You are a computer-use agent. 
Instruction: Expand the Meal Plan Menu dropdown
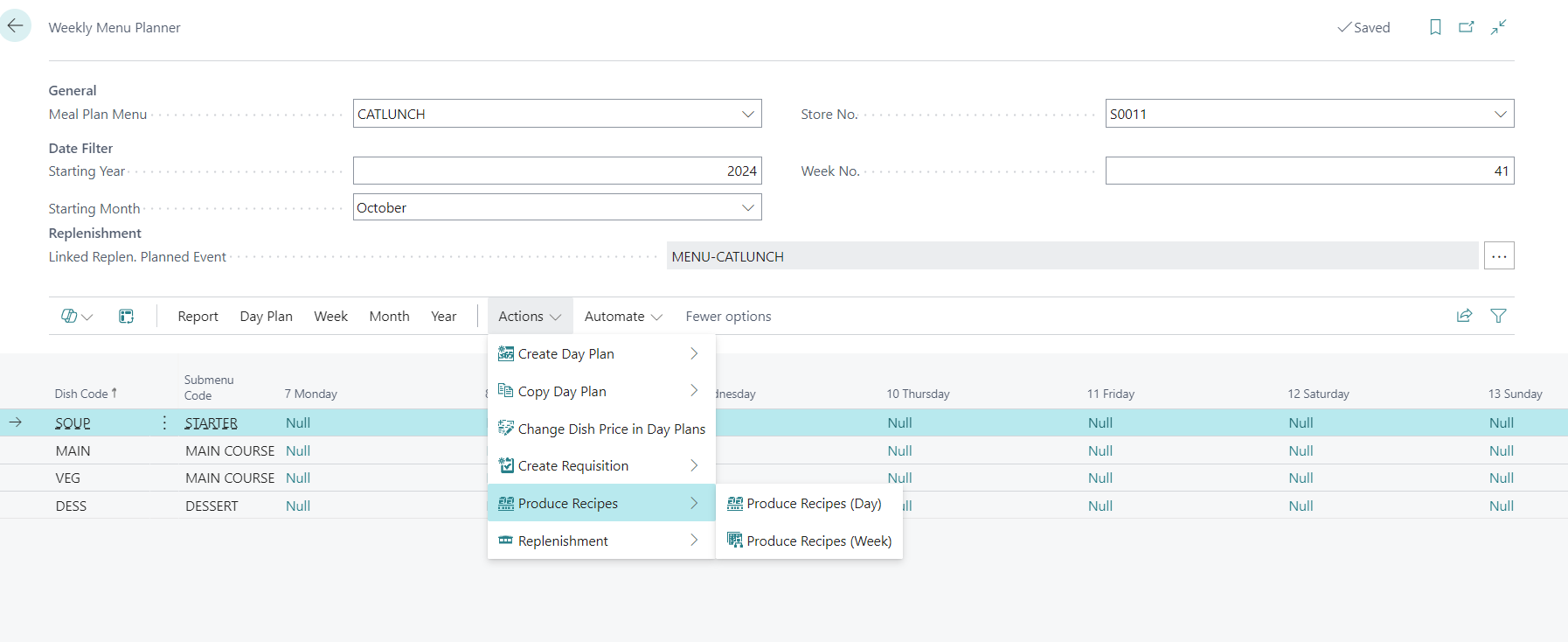[747, 114]
